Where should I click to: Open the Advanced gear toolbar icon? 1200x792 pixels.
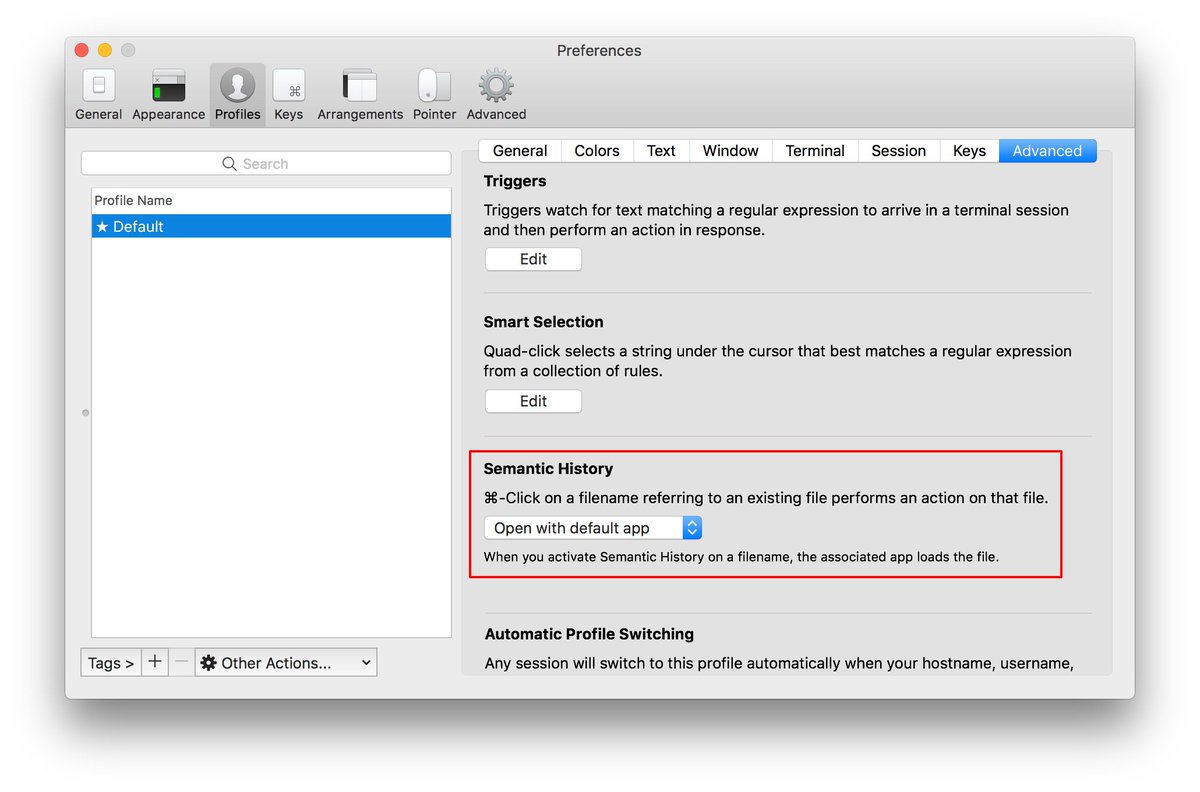tap(496, 95)
